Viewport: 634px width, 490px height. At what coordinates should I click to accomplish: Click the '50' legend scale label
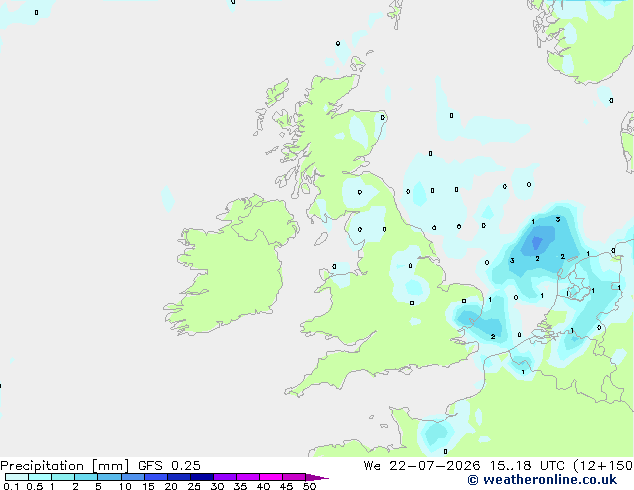coord(310,486)
